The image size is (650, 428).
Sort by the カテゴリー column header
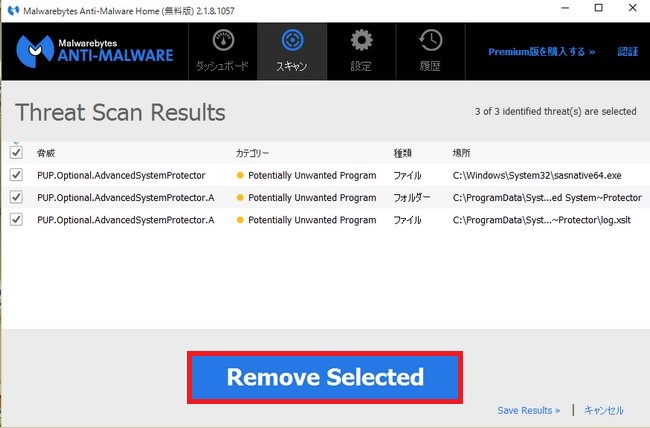252,153
